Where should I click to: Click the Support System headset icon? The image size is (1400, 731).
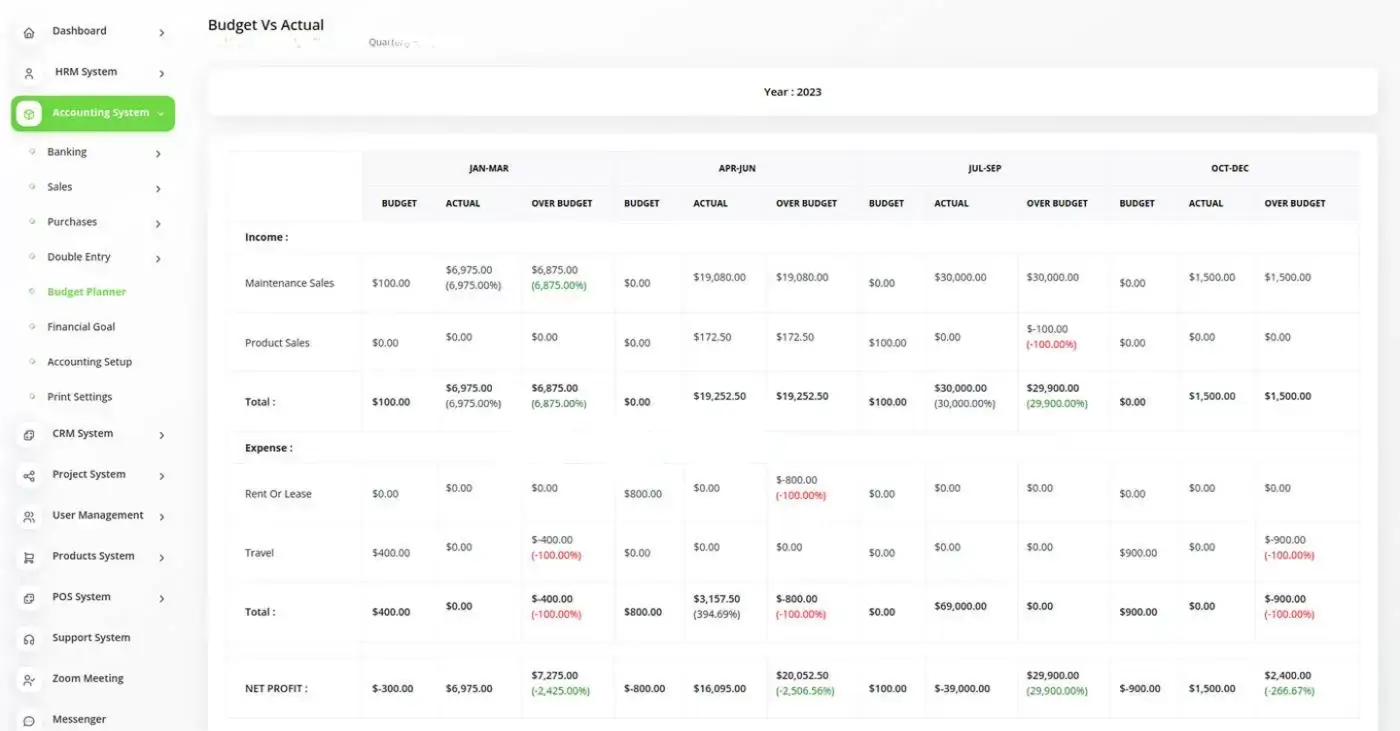pyautogui.click(x=29, y=639)
